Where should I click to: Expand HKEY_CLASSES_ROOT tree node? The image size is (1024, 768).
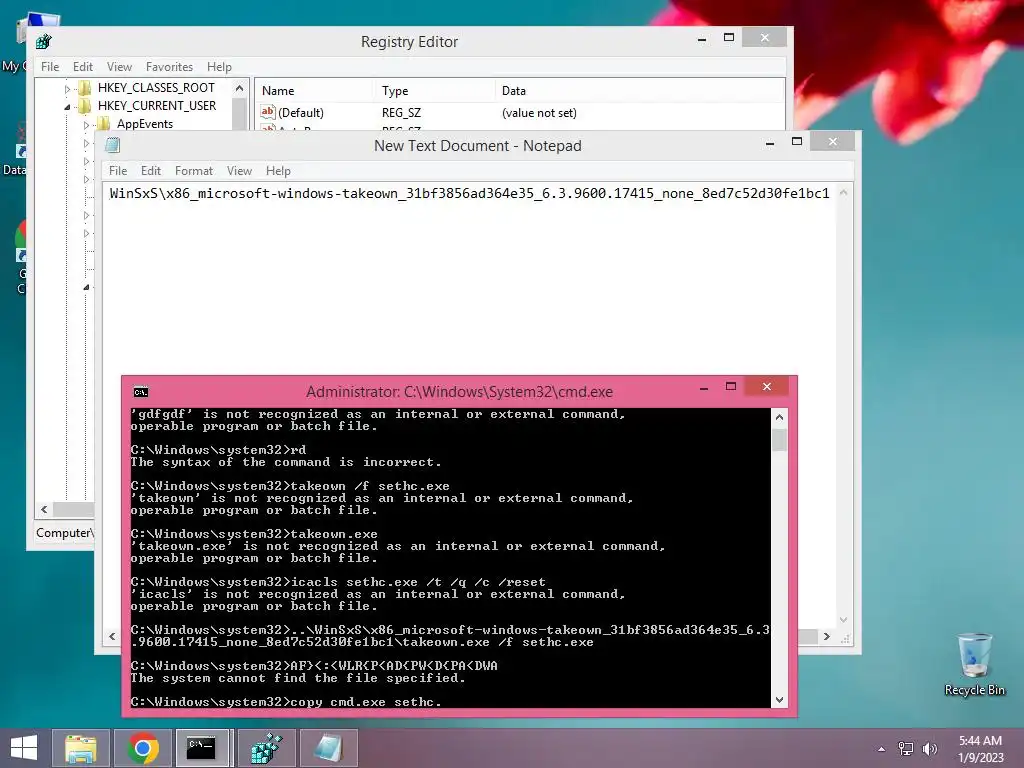[67, 88]
